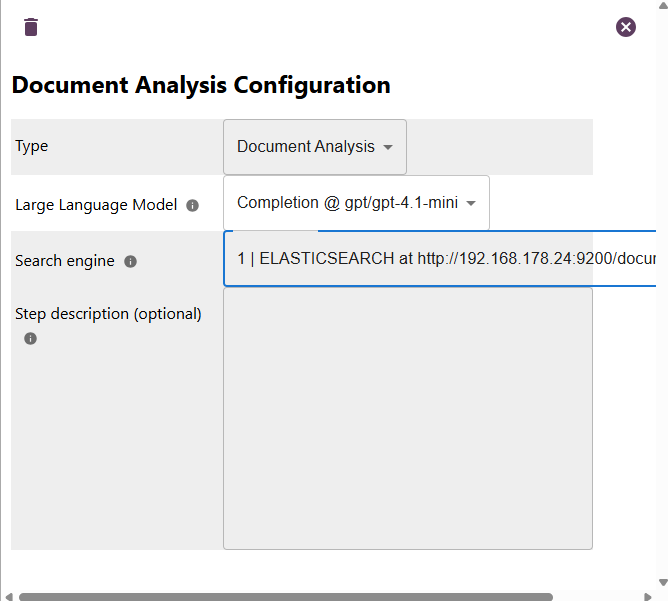Click the horizontal scrollbar thumb

coord(285,596)
